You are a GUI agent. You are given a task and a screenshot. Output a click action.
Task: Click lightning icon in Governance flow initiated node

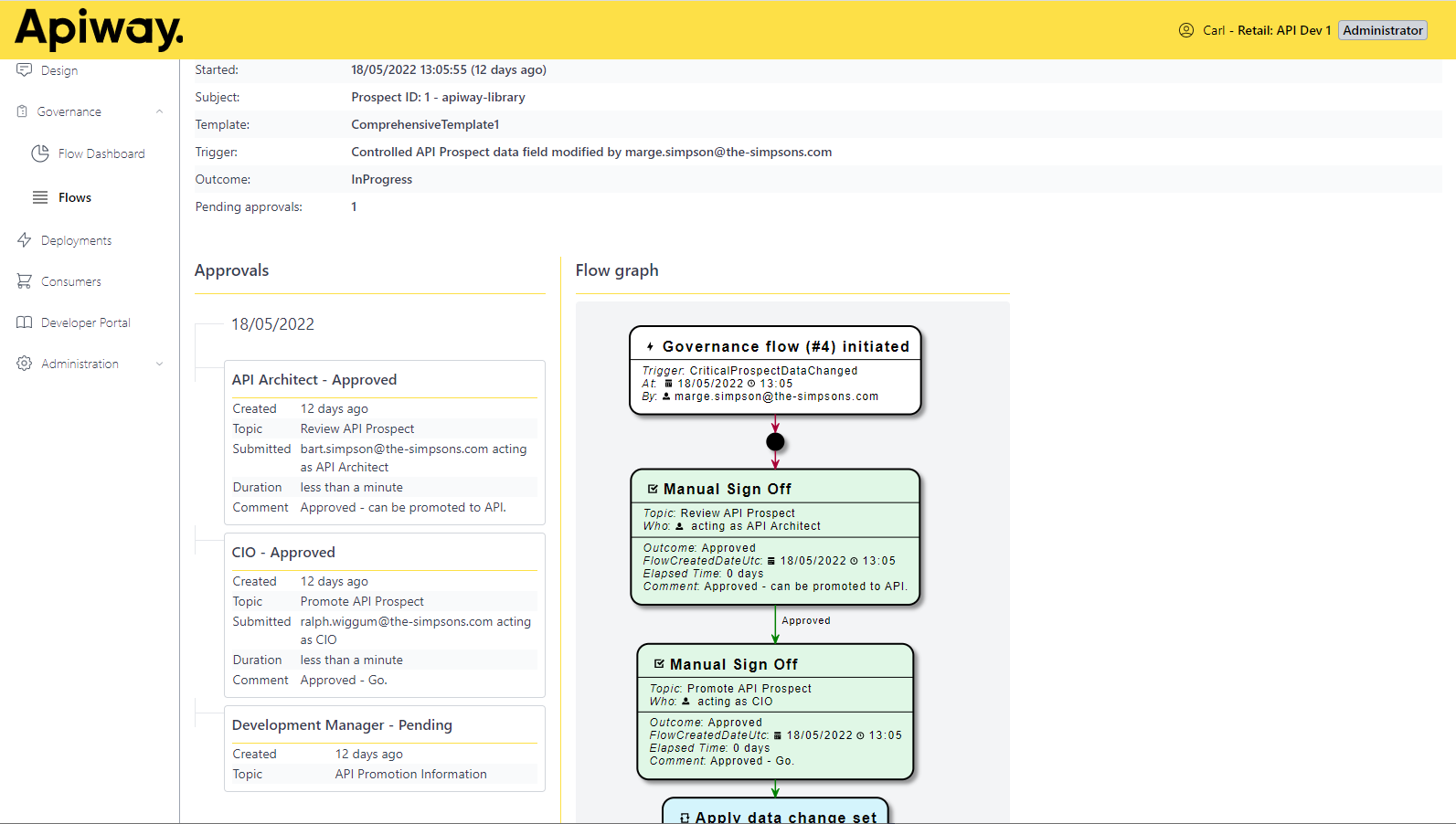650,347
